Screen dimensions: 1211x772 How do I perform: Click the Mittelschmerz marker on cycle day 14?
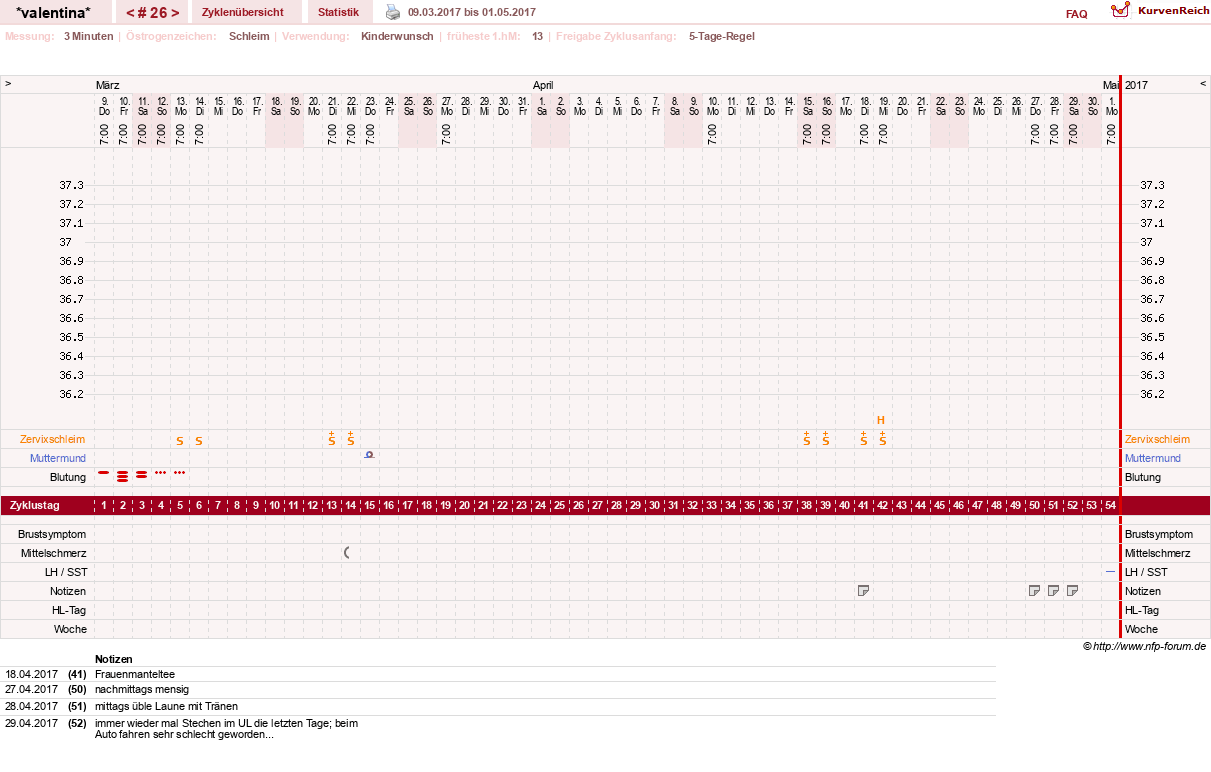click(347, 552)
